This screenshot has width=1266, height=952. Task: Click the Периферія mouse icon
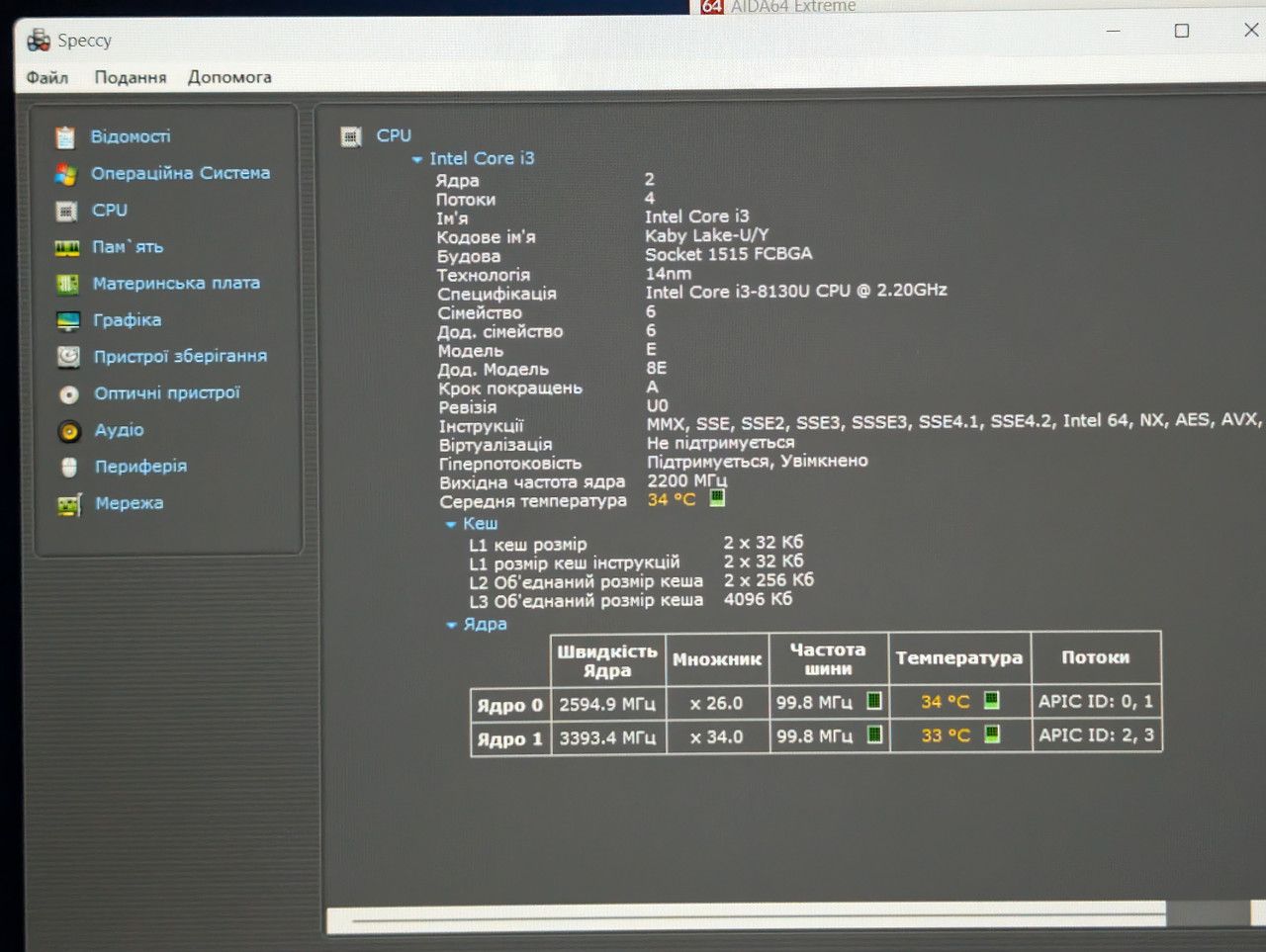(x=69, y=468)
